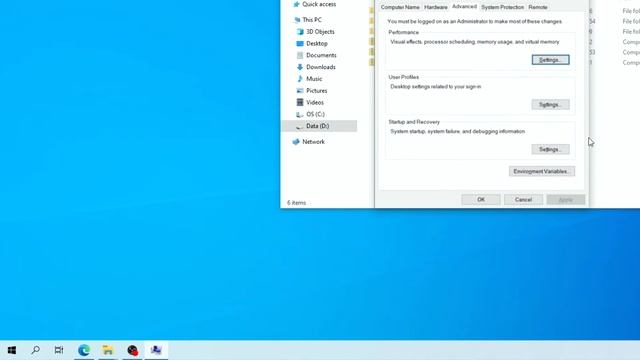Open 3D Objects label in tree

(x=320, y=31)
